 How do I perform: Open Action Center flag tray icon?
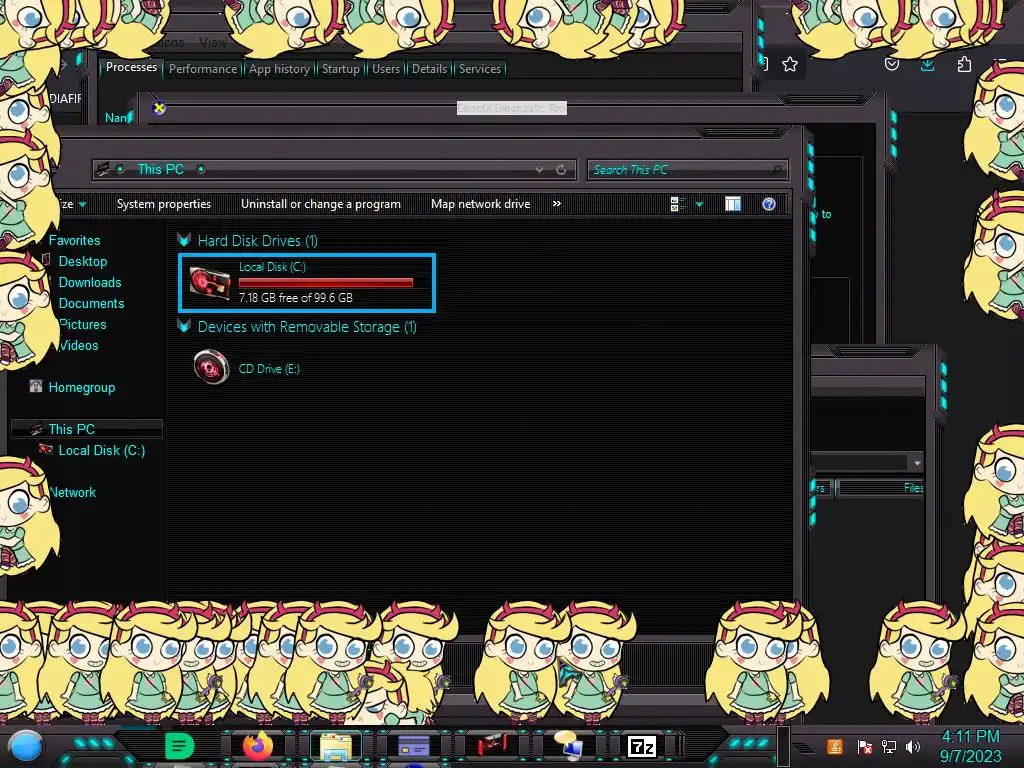(865, 746)
